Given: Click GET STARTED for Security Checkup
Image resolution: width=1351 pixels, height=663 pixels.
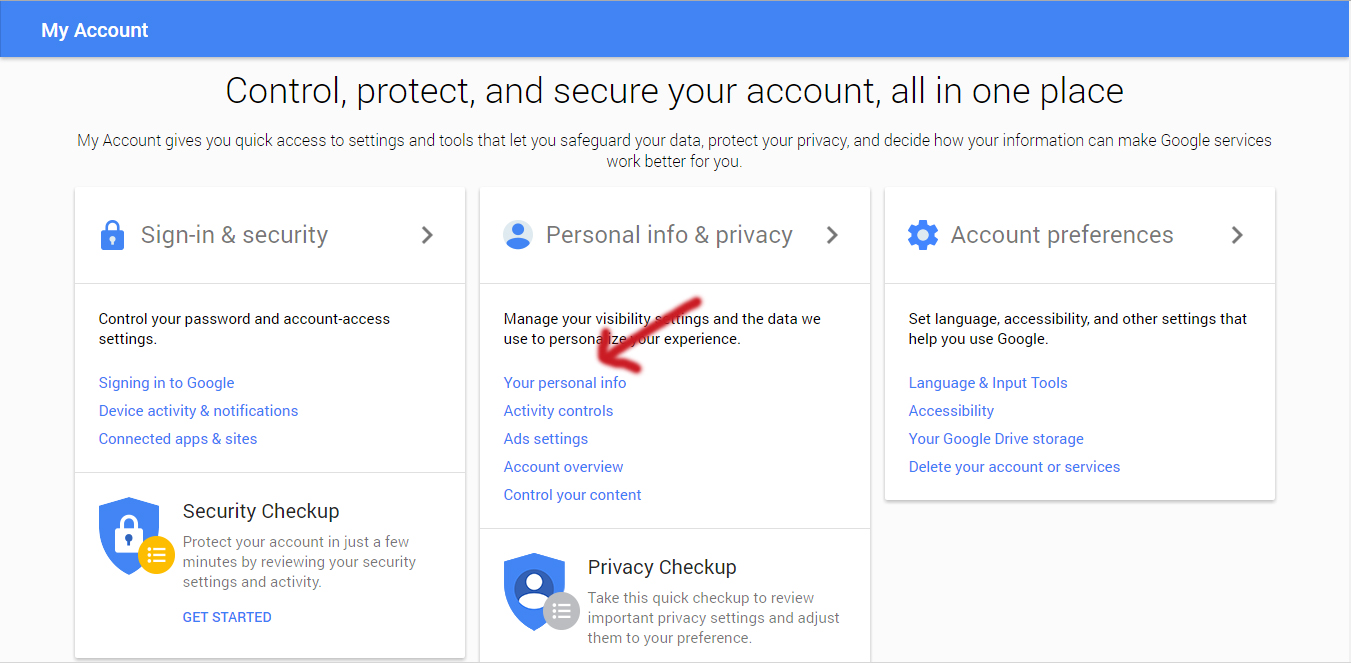Looking at the screenshot, I should (x=227, y=616).
